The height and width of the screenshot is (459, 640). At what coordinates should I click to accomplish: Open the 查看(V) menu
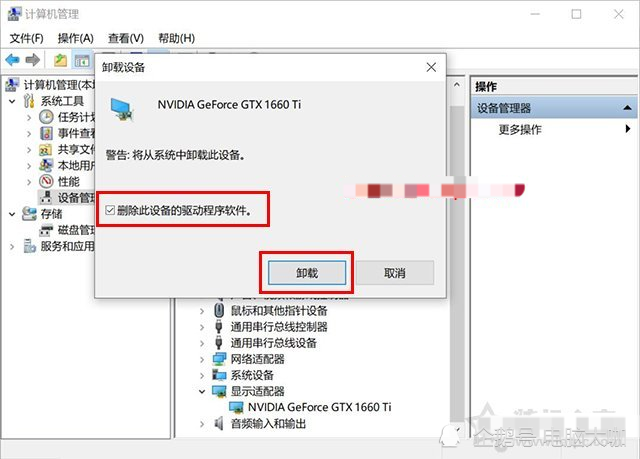(126, 38)
